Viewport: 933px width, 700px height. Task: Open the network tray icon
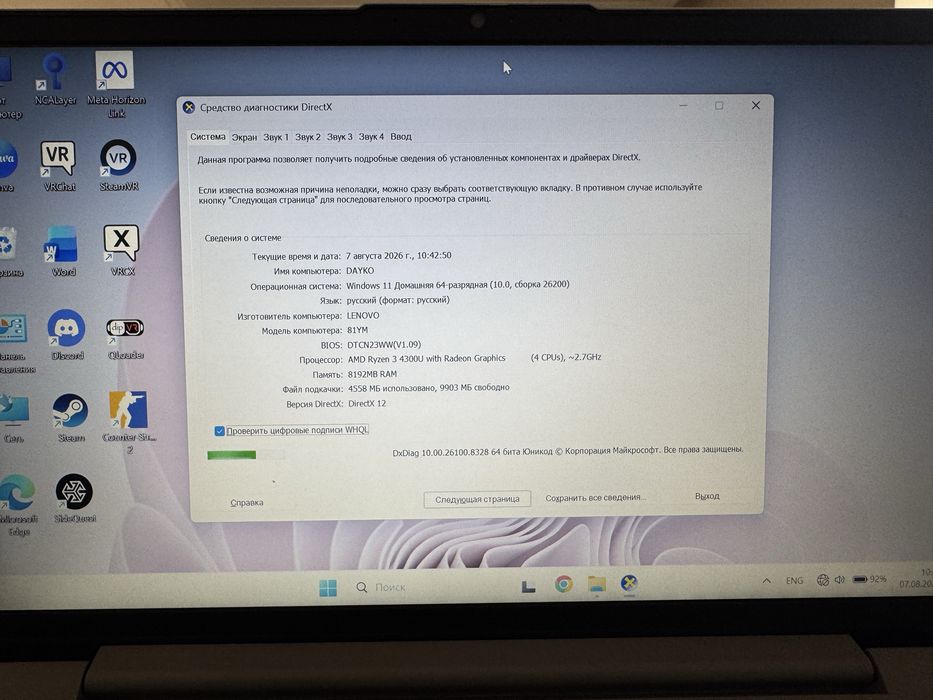coord(822,580)
